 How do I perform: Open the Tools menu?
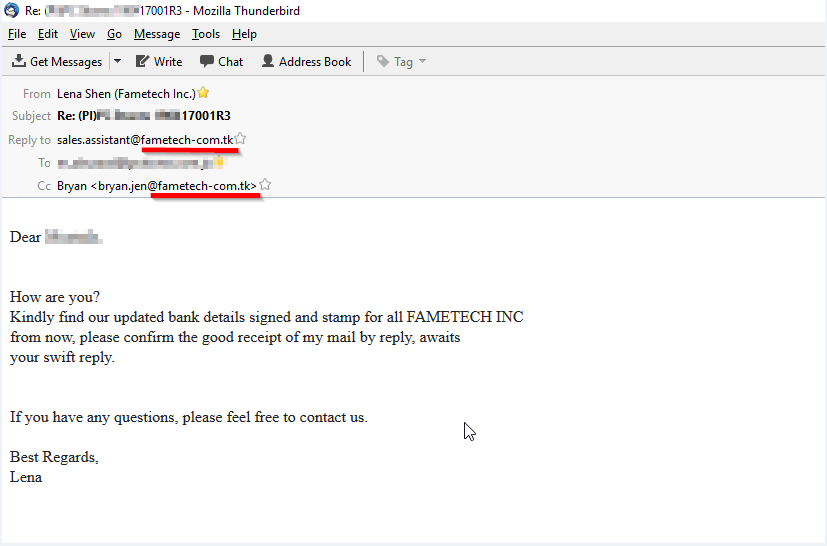206,34
